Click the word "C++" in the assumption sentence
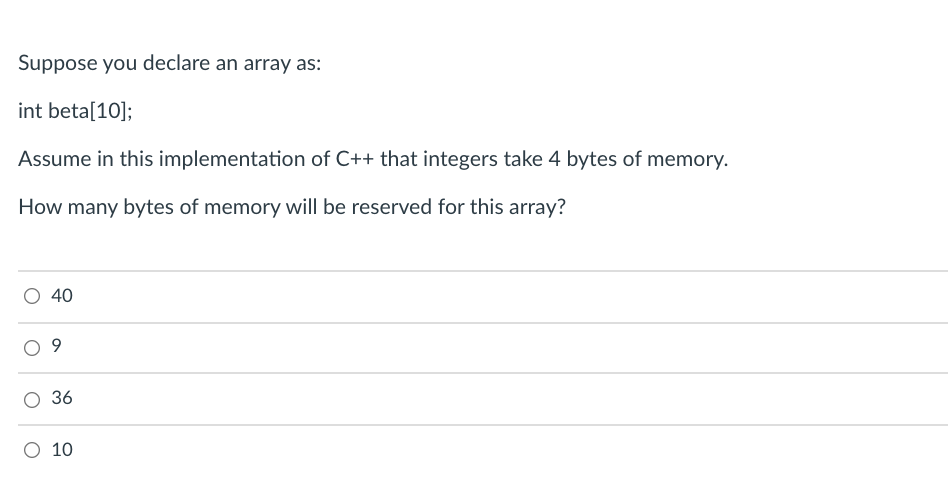 (355, 159)
